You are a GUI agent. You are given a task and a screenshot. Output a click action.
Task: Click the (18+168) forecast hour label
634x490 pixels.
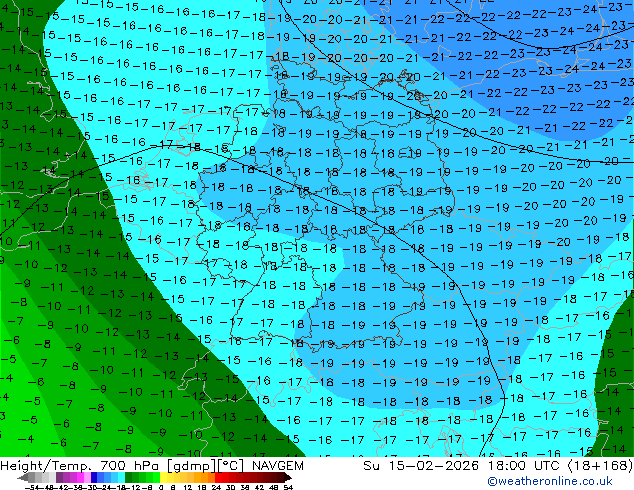pos(600,466)
